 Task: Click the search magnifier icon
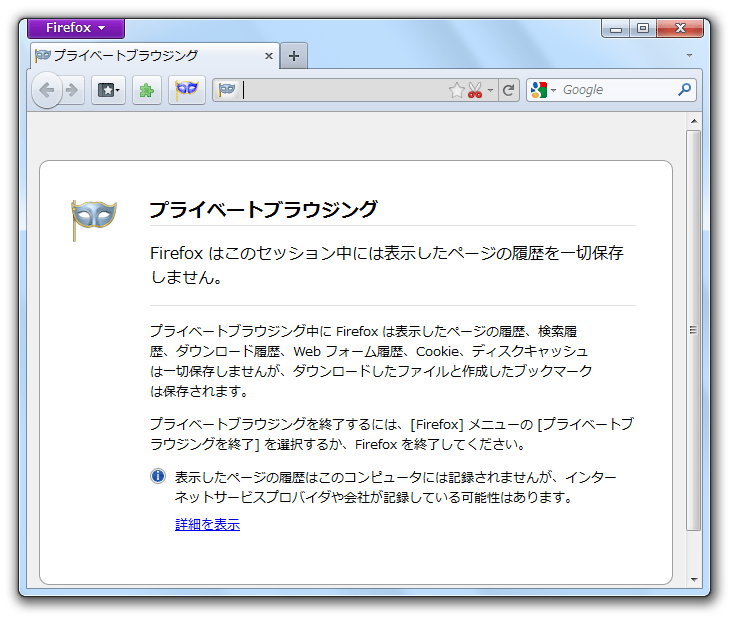click(684, 89)
